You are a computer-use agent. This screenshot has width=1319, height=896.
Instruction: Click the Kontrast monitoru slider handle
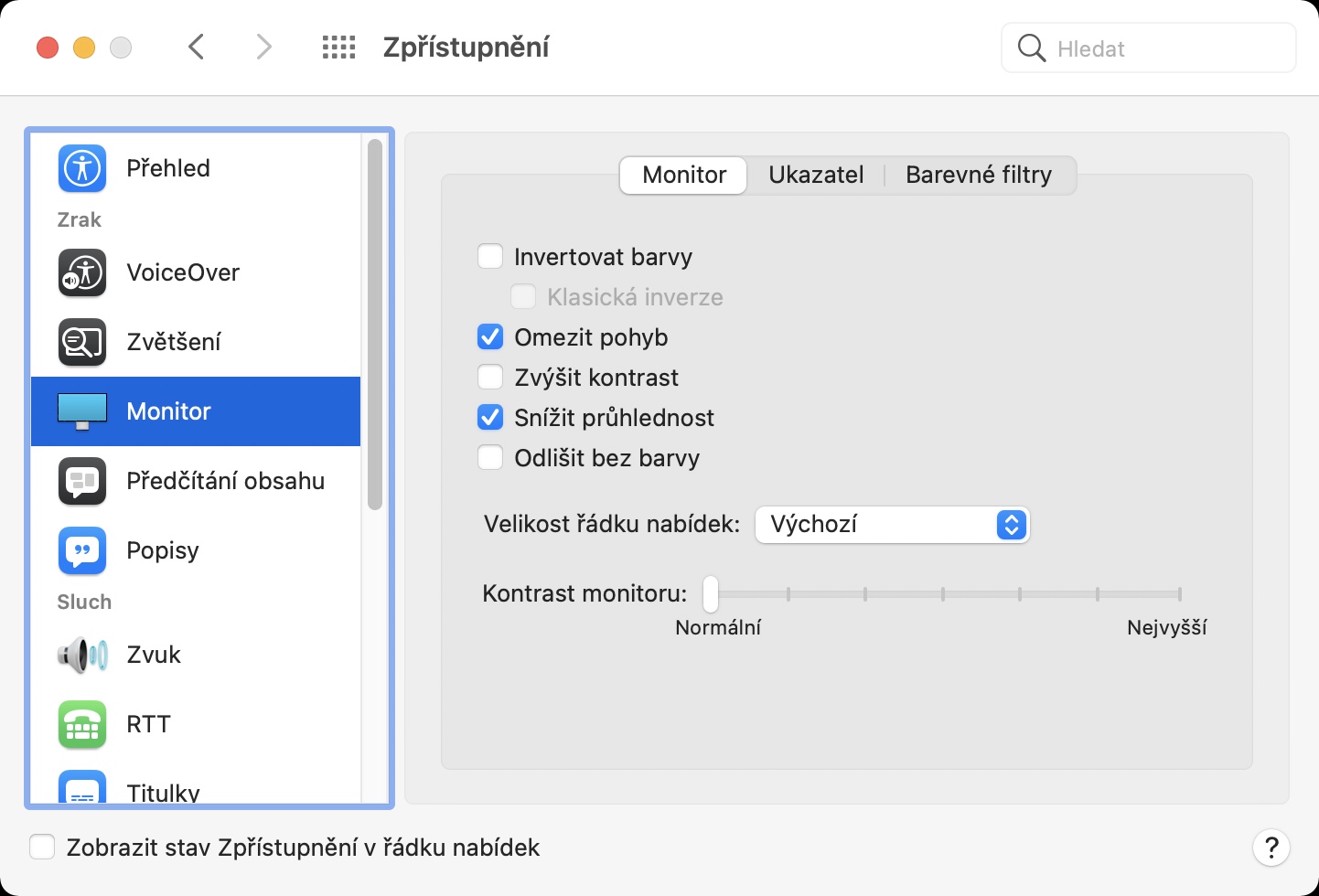(x=711, y=594)
